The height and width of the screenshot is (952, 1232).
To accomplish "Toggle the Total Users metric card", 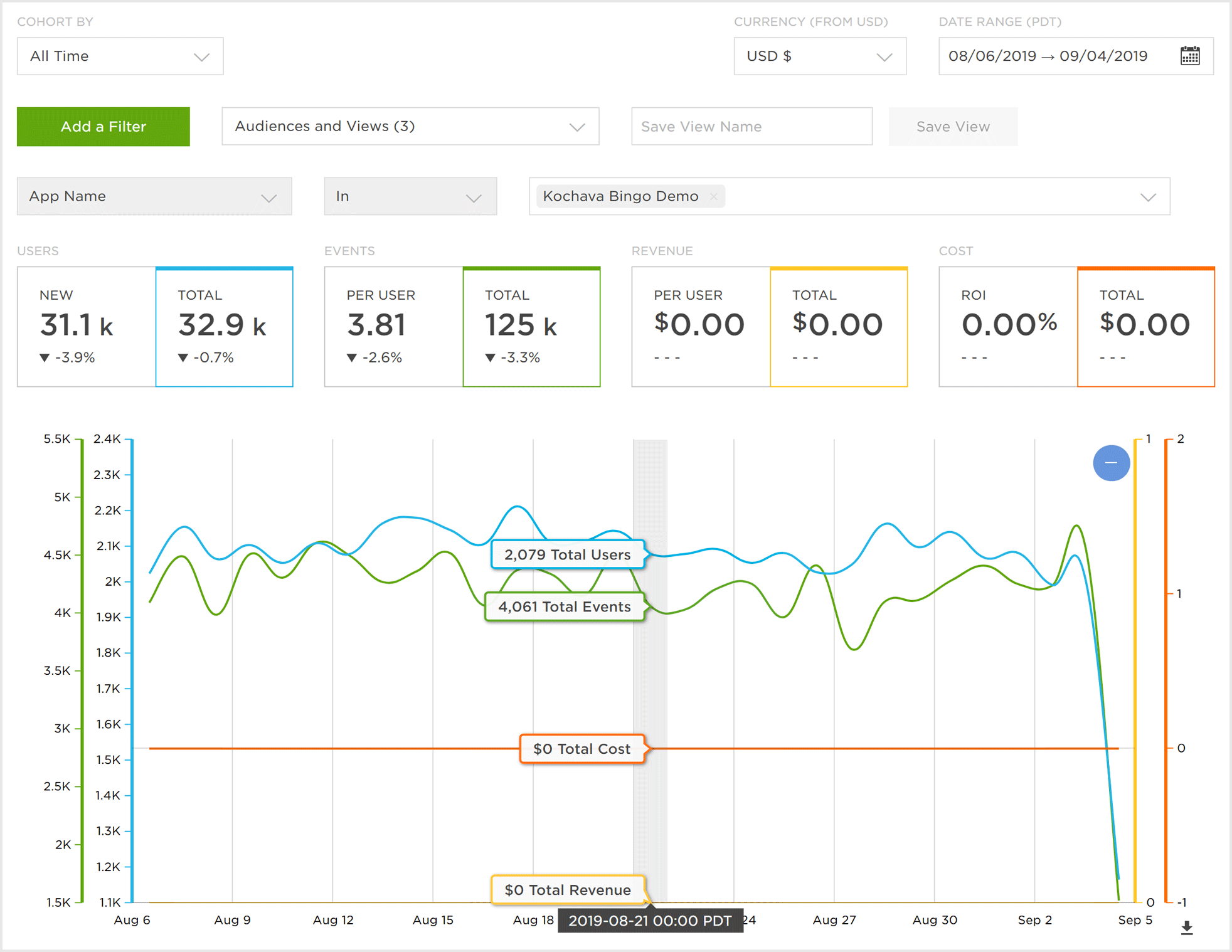I will pos(224,327).
